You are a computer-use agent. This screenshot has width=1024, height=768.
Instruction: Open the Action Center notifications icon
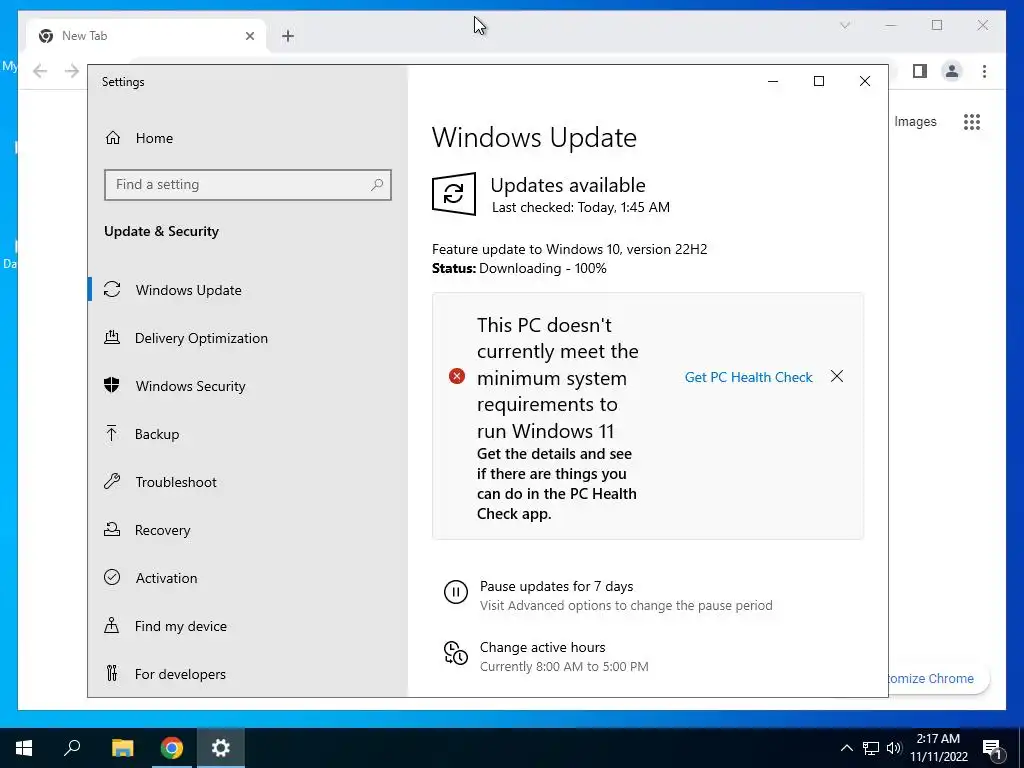pos(992,748)
